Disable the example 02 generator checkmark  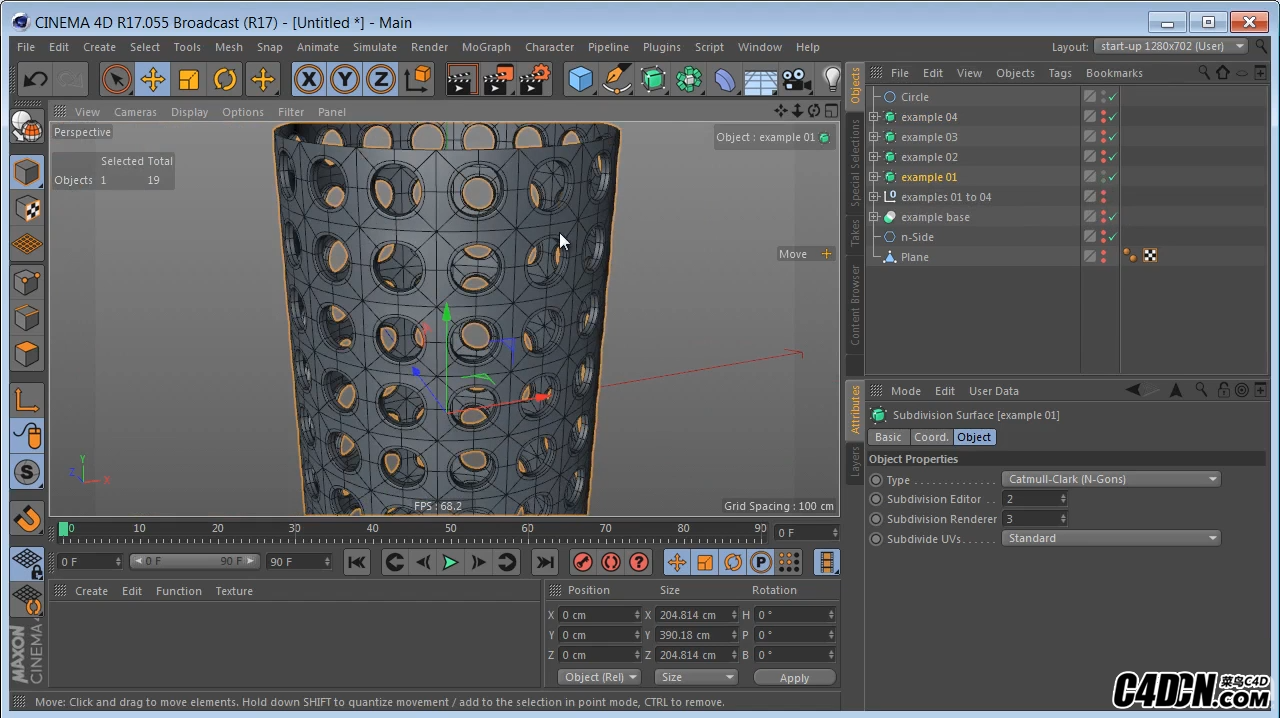click(x=1112, y=157)
